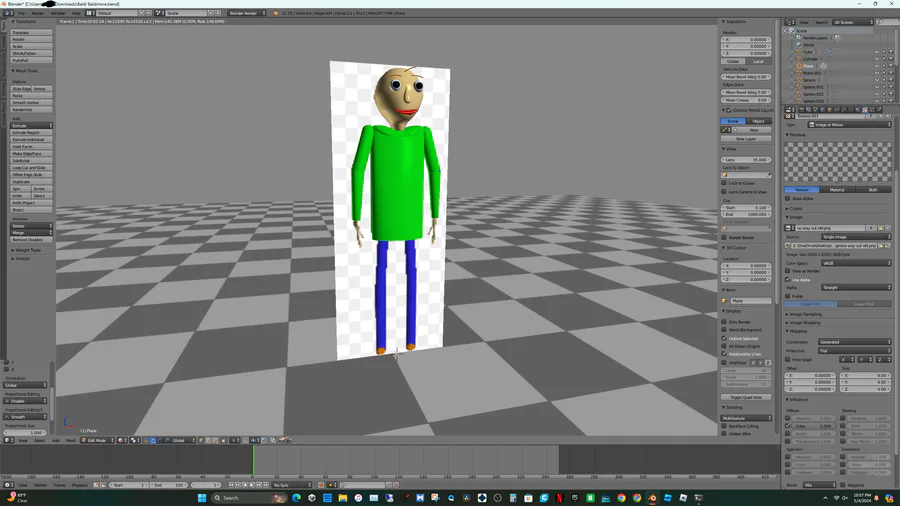Open the No Sync dropdown in timeline
900x506 pixels.
coord(292,485)
